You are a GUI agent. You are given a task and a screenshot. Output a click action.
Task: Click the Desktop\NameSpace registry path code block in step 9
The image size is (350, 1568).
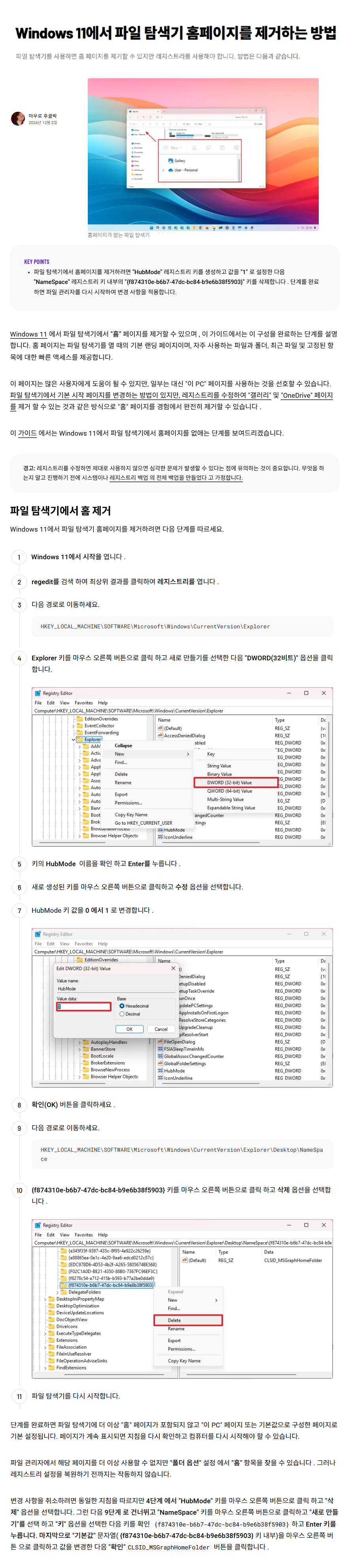(x=182, y=1154)
